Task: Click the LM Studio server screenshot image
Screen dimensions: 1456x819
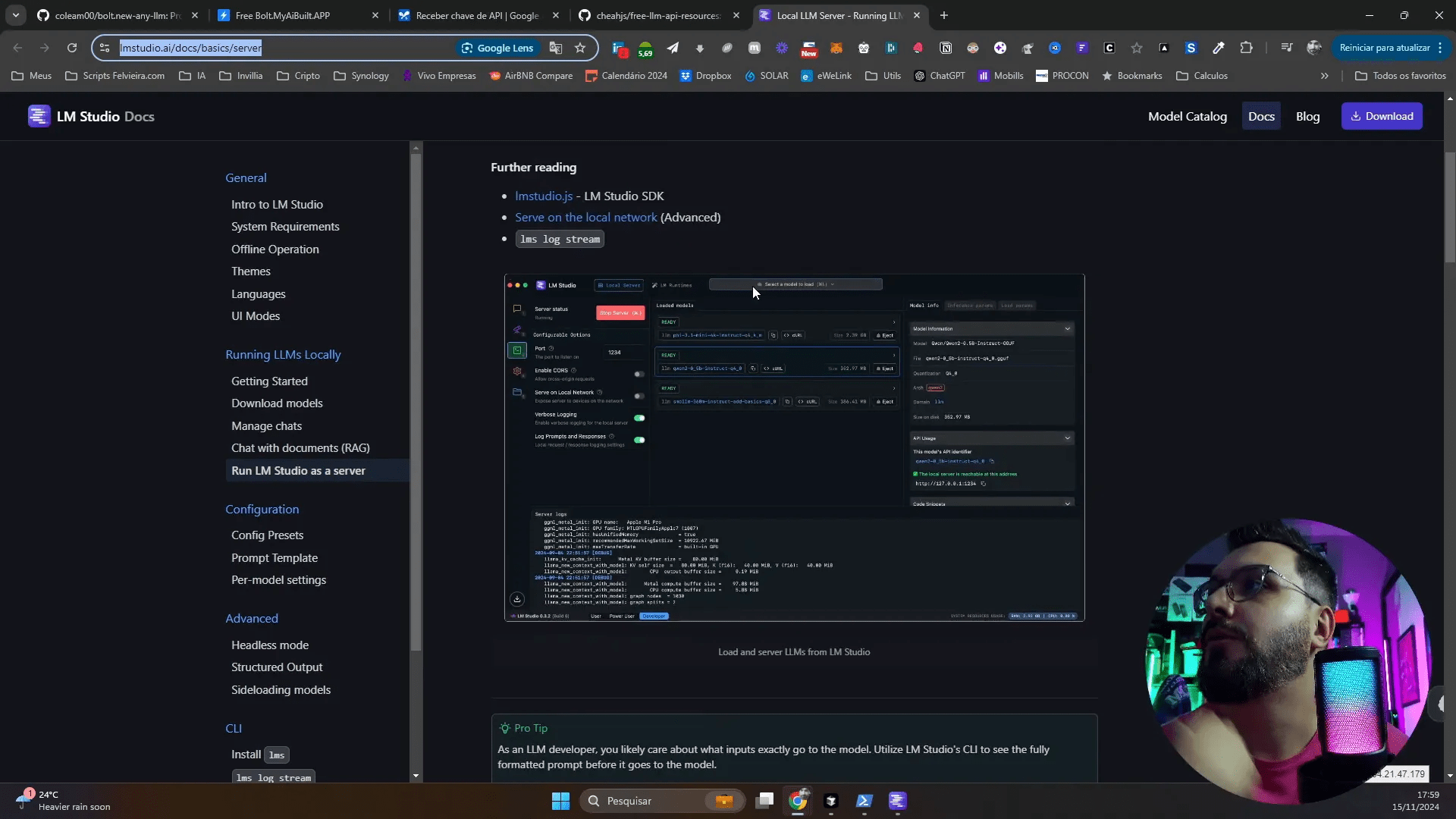Action: coord(794,447)
